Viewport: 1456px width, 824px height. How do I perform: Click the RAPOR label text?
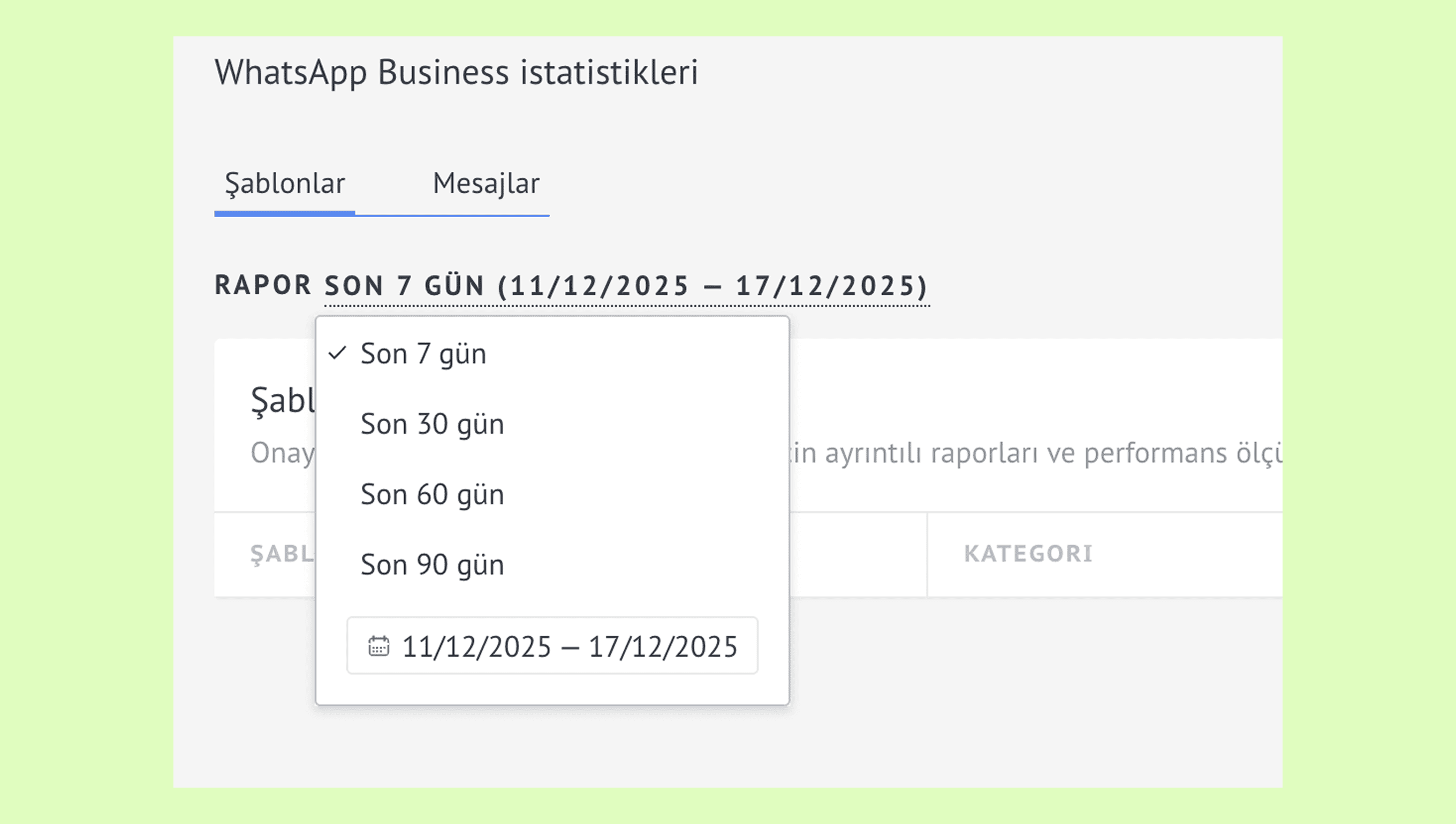pos(263,285)
